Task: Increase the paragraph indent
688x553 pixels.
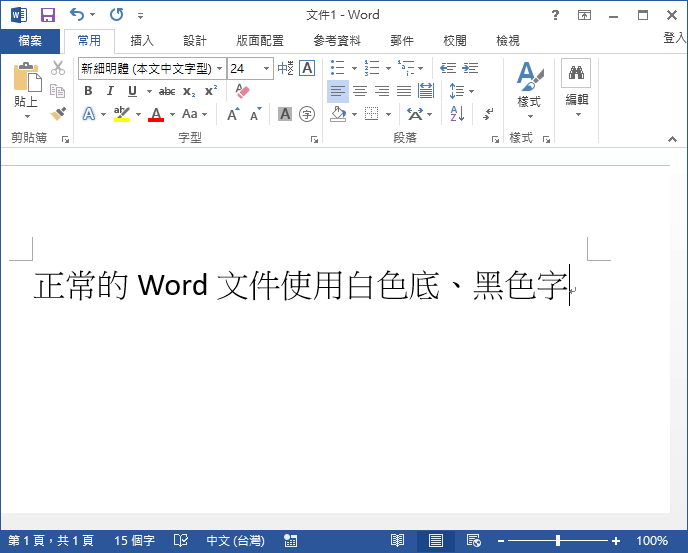Action: [x=470, y=68]
